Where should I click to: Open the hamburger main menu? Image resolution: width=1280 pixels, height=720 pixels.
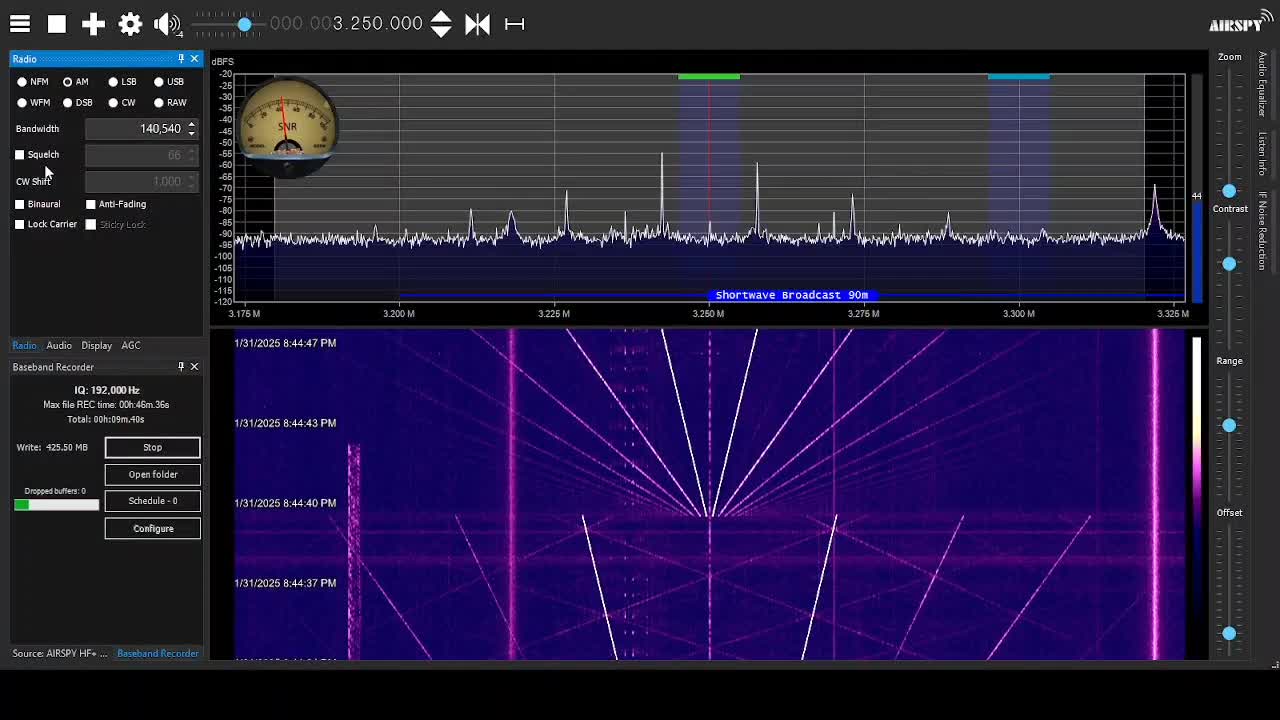[20, 24]
